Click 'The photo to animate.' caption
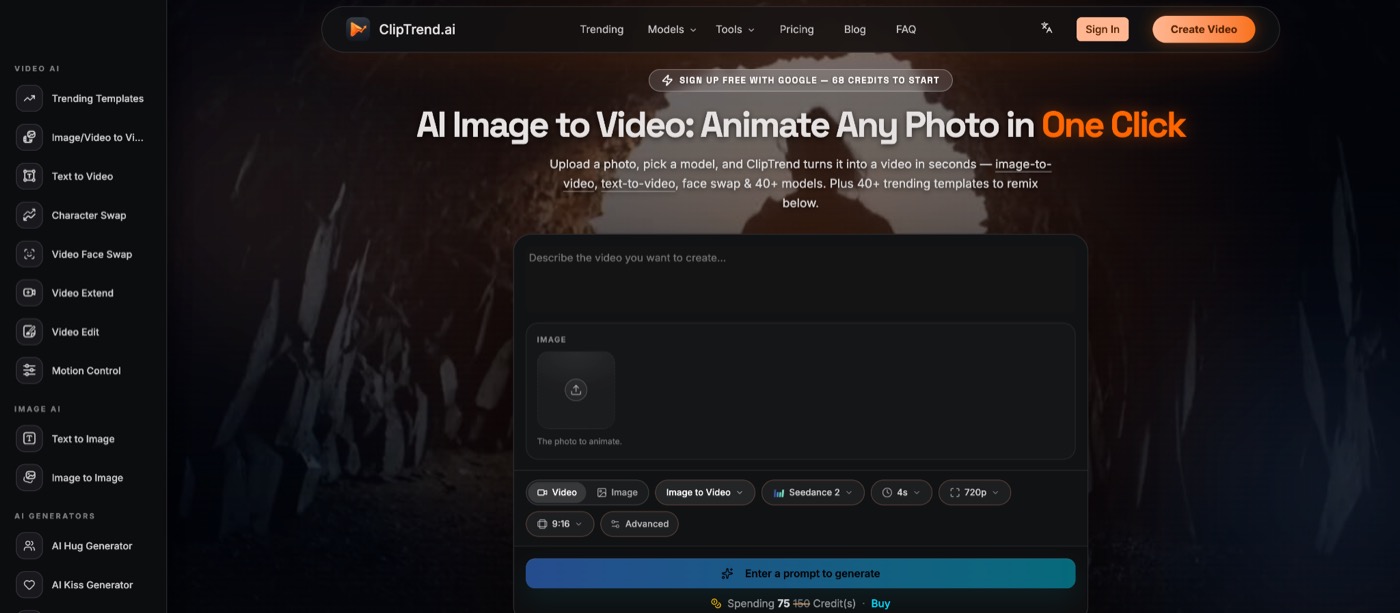The height and width of the screenshot is (613, 1400). click(579, 441)
